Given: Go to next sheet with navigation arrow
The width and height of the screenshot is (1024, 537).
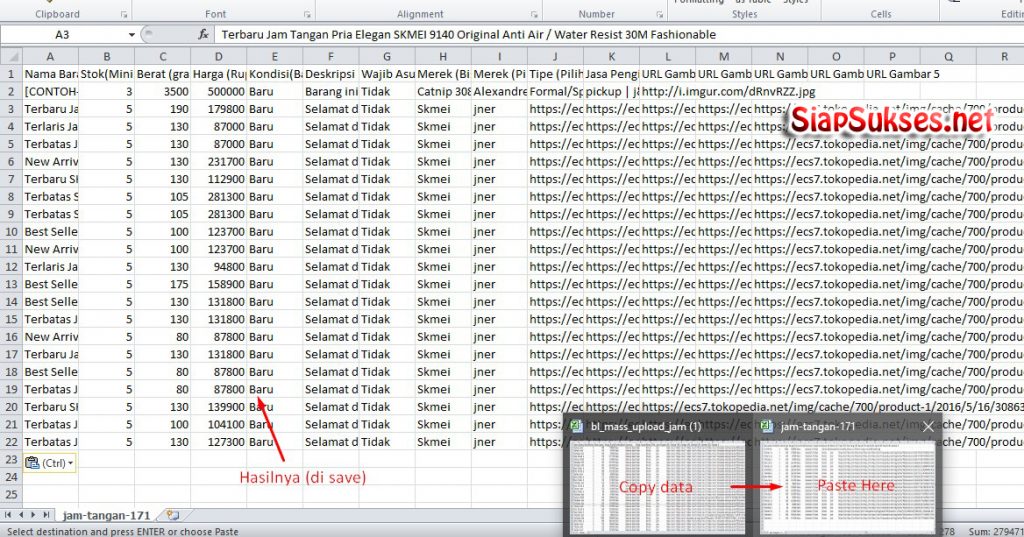Looking at the screenshot, I should [x=33, y=515].
